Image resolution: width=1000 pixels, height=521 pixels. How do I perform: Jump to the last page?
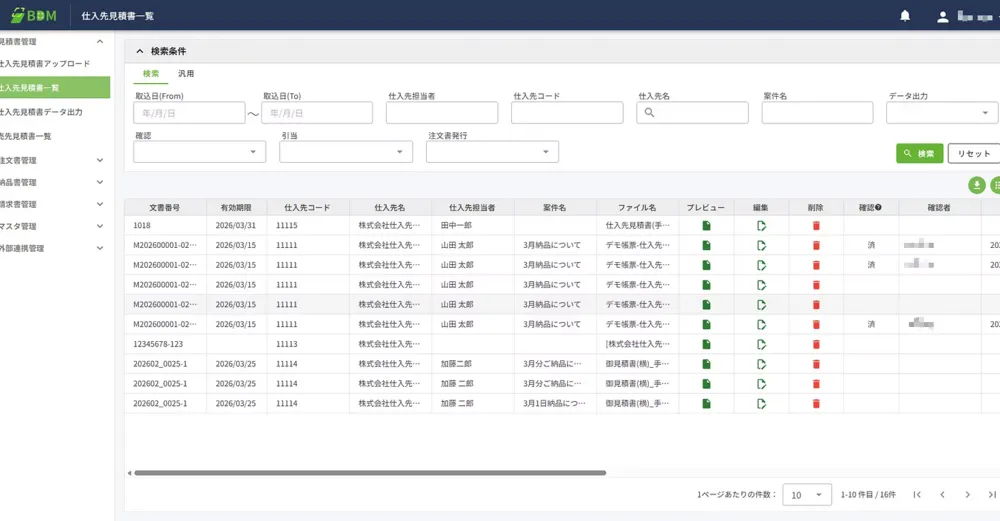coord(992,495)
